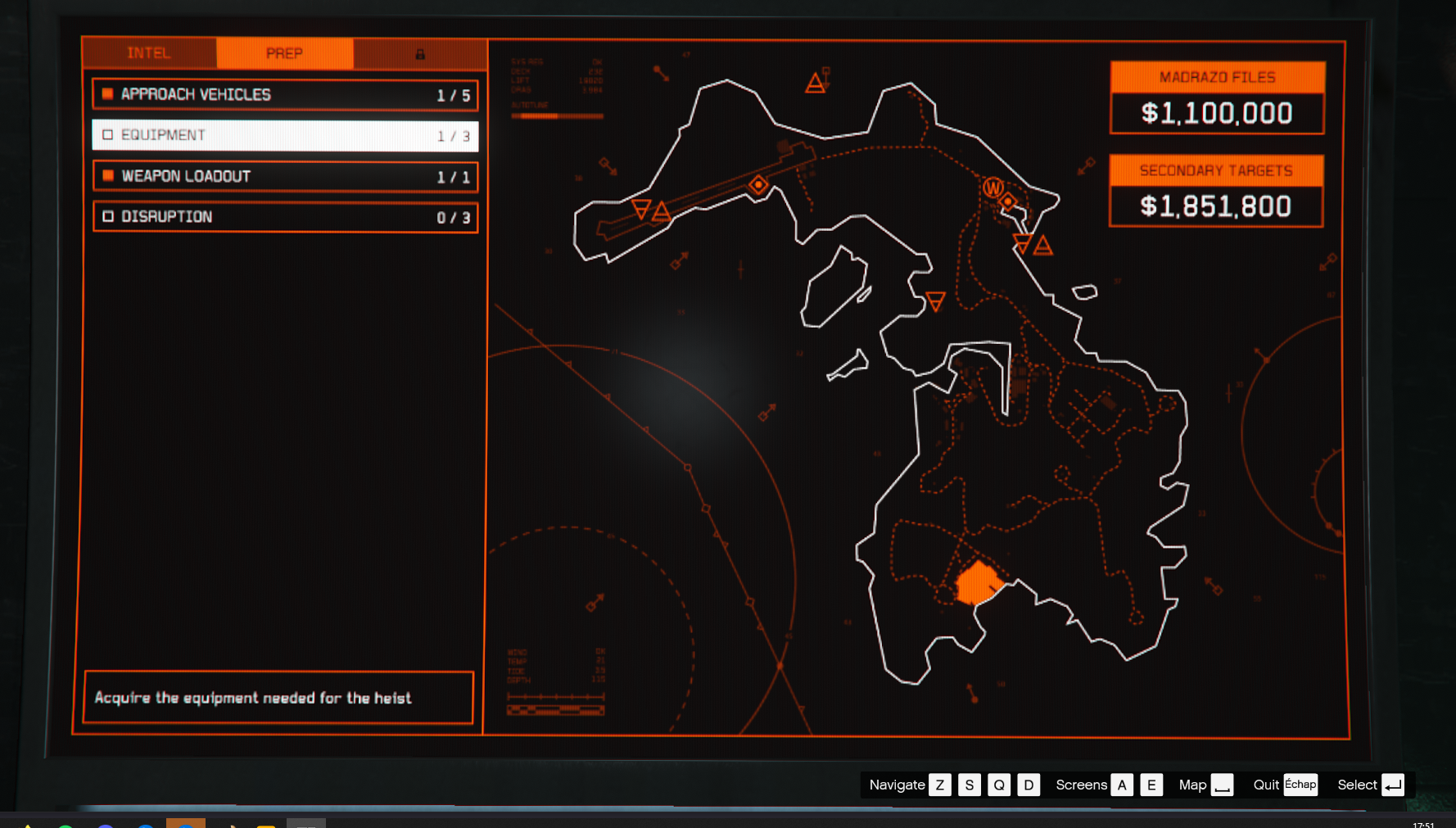The height and width of the screenshot is (828, 1456).
Task: Click the triangle marker north of the island
Action: pyautogui.click(x=815, y=83)
